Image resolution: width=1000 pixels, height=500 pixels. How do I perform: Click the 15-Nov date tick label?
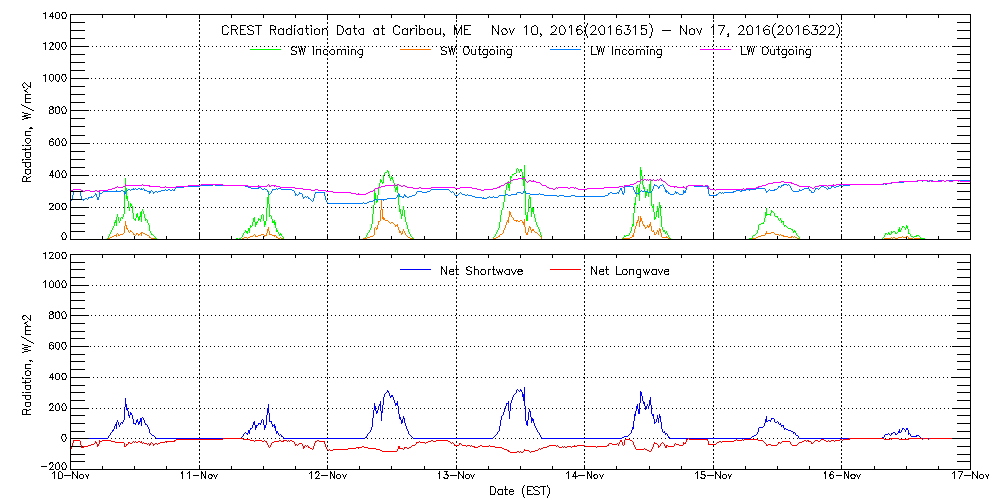click(713, 477)
